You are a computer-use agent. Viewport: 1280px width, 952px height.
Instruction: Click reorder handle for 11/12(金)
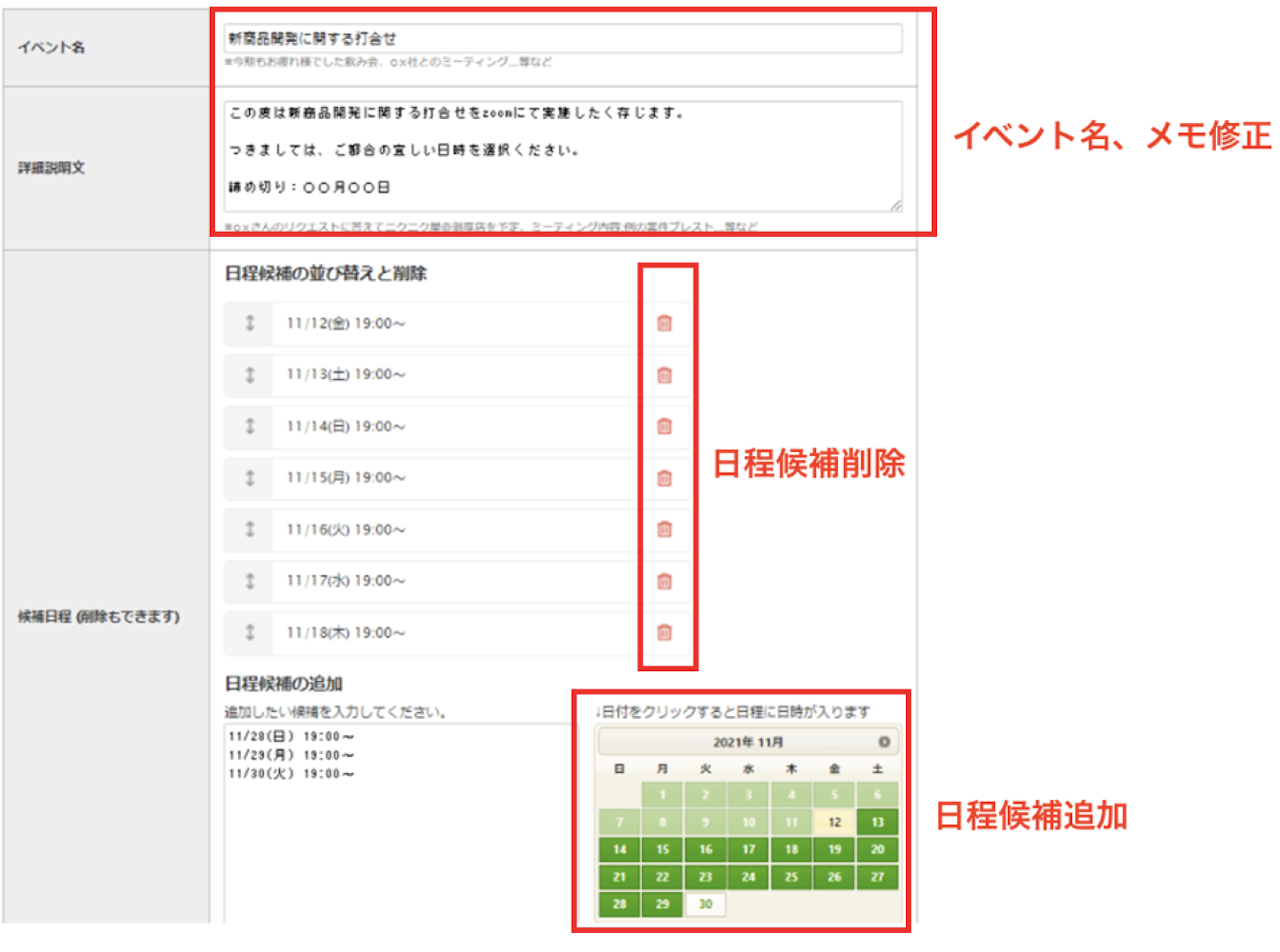pos(249,324)
